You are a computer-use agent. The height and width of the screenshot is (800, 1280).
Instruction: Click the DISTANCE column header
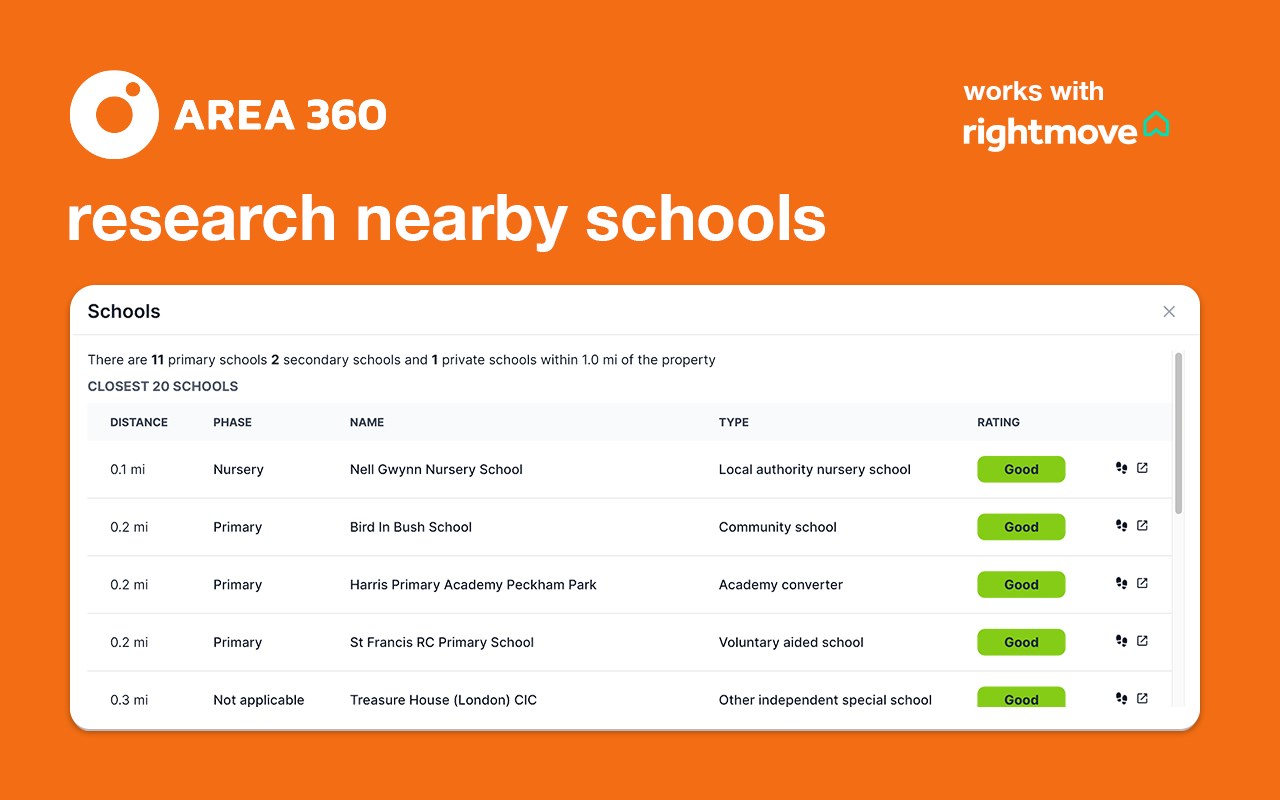pyautogui.click(x=139, y=422)
